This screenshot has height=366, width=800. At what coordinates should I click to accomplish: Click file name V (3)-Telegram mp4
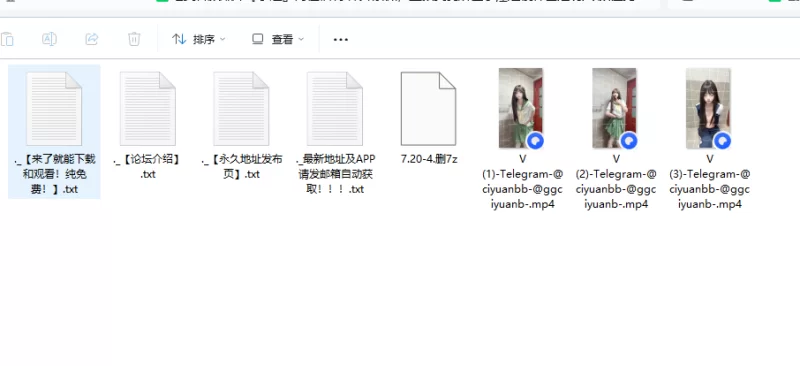(710, 182)
